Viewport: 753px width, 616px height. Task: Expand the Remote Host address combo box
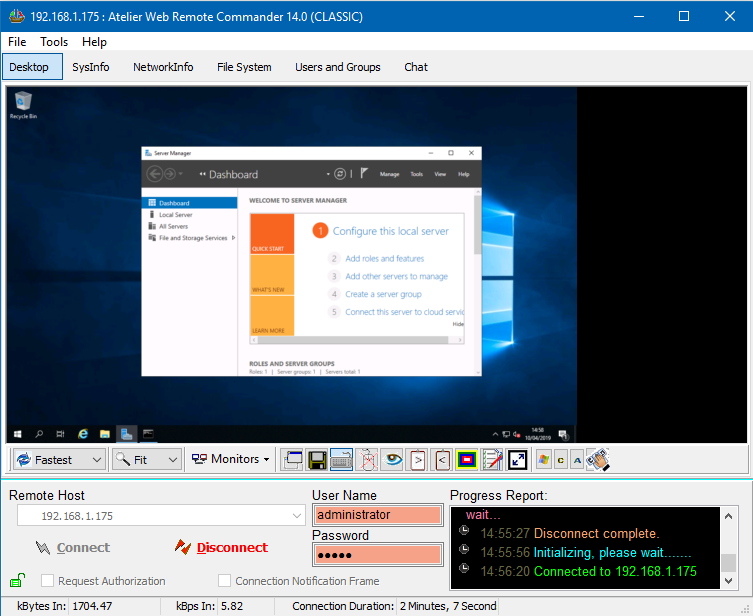pos(297,516)
